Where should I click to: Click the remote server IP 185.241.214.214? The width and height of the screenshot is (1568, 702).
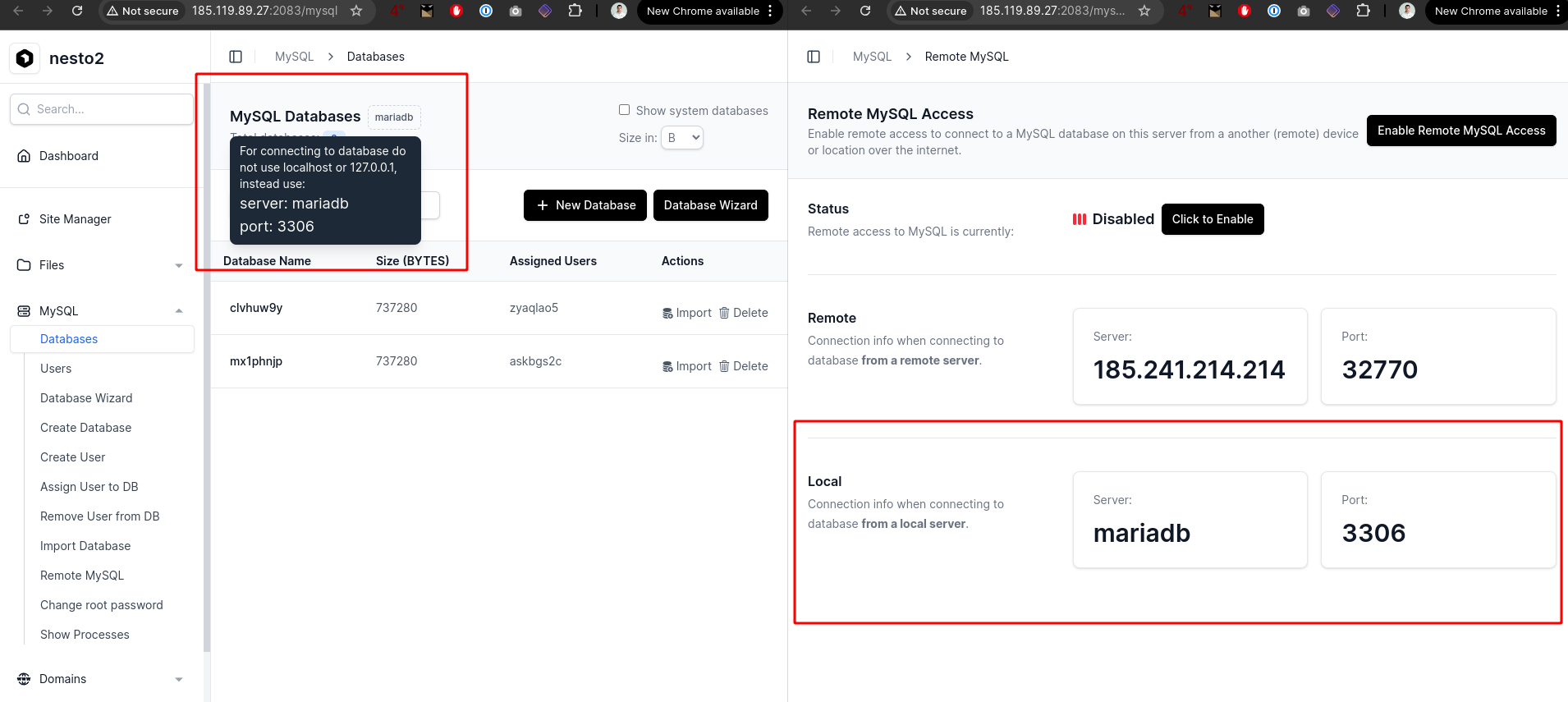(1190, 369)
